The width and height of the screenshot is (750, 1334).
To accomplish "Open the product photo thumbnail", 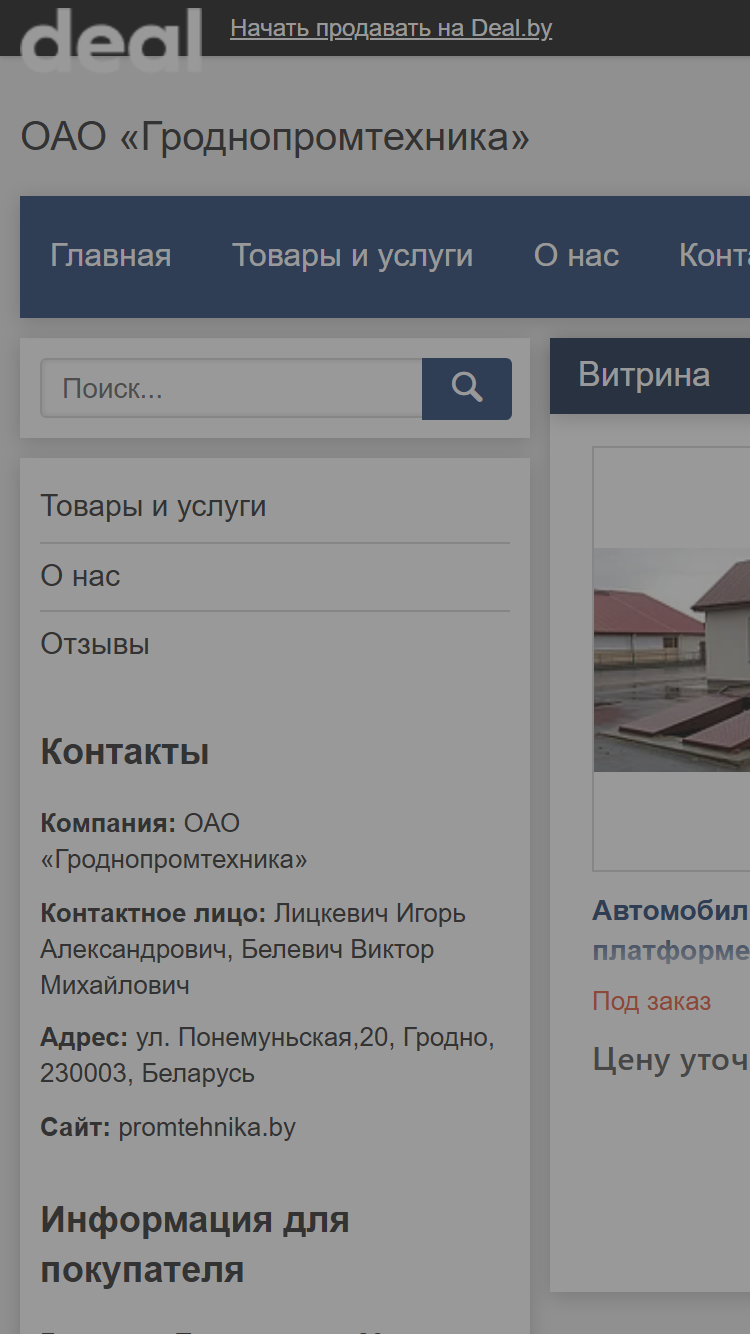I will pos(672,659).
